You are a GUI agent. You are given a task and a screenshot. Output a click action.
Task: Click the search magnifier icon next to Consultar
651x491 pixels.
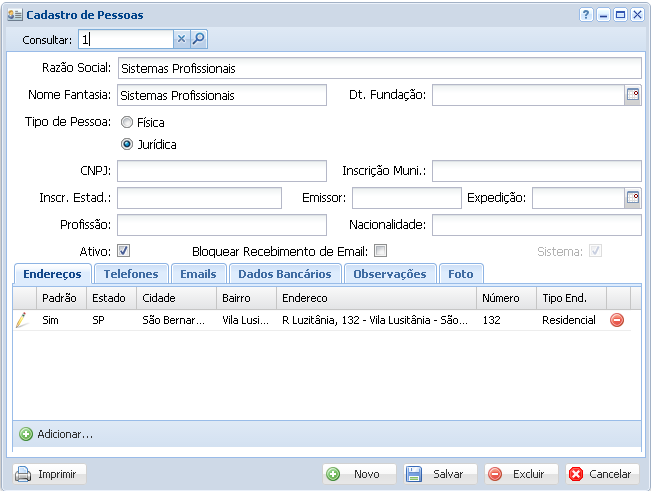coord(198,39)
